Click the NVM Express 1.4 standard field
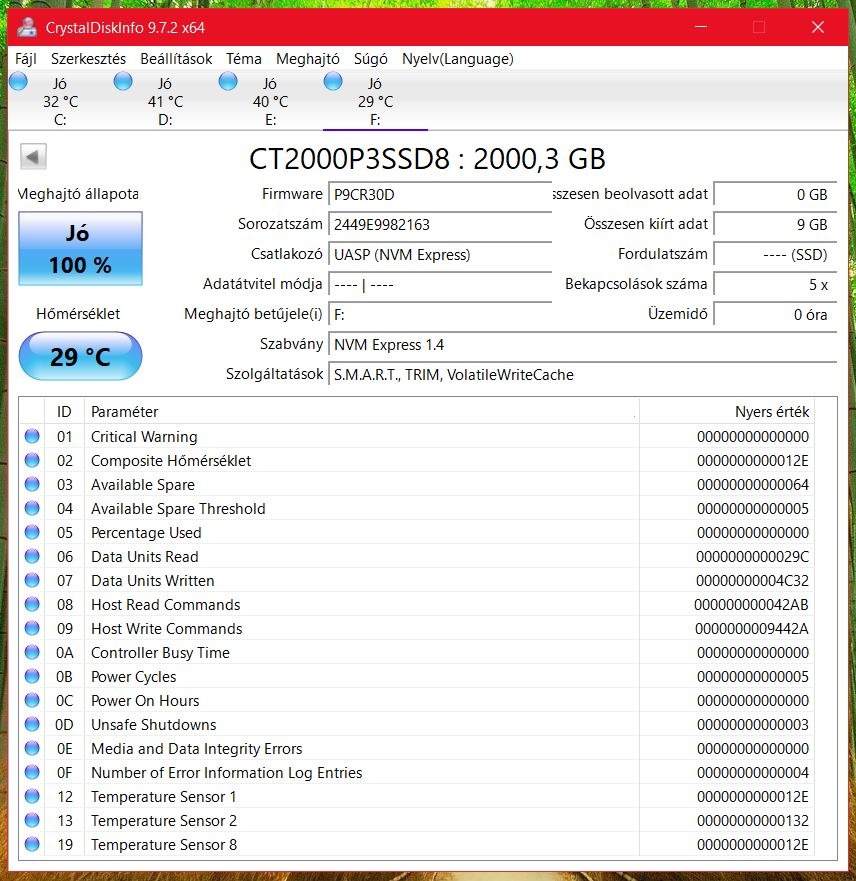 582,344
